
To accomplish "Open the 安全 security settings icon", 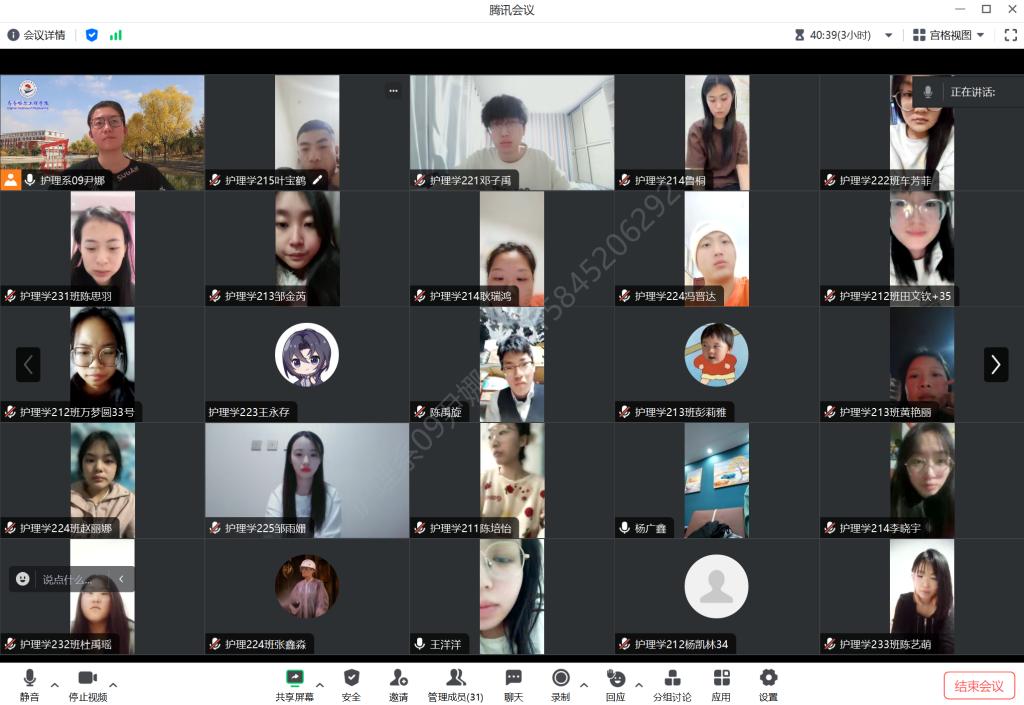I will 351,678.
